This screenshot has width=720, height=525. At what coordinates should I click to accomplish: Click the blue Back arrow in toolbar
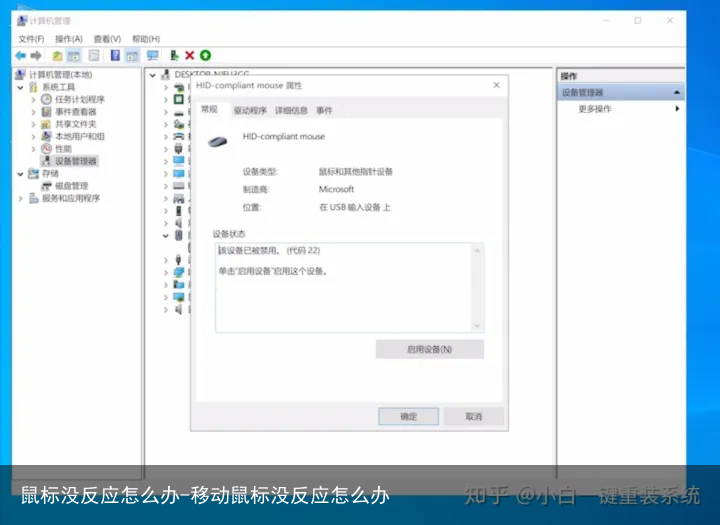pyautogui.click(x=21, y=56)
